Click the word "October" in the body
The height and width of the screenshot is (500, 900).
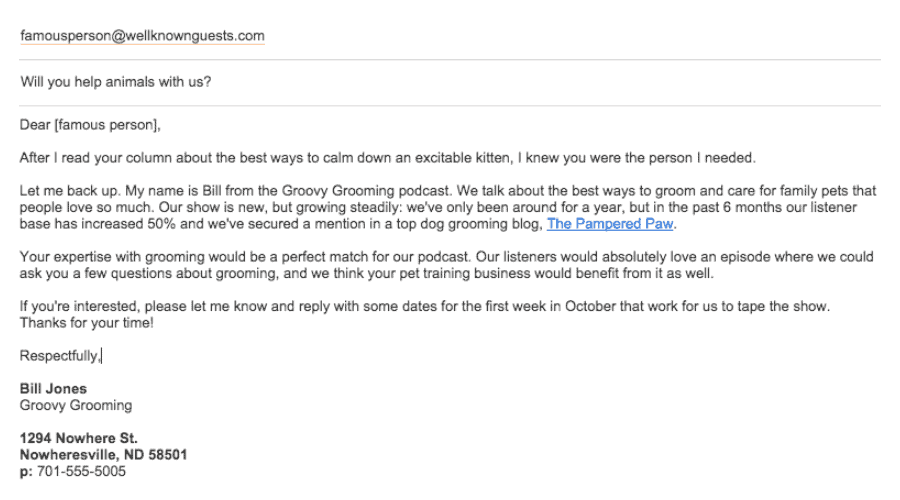click(x=592, y=306)
